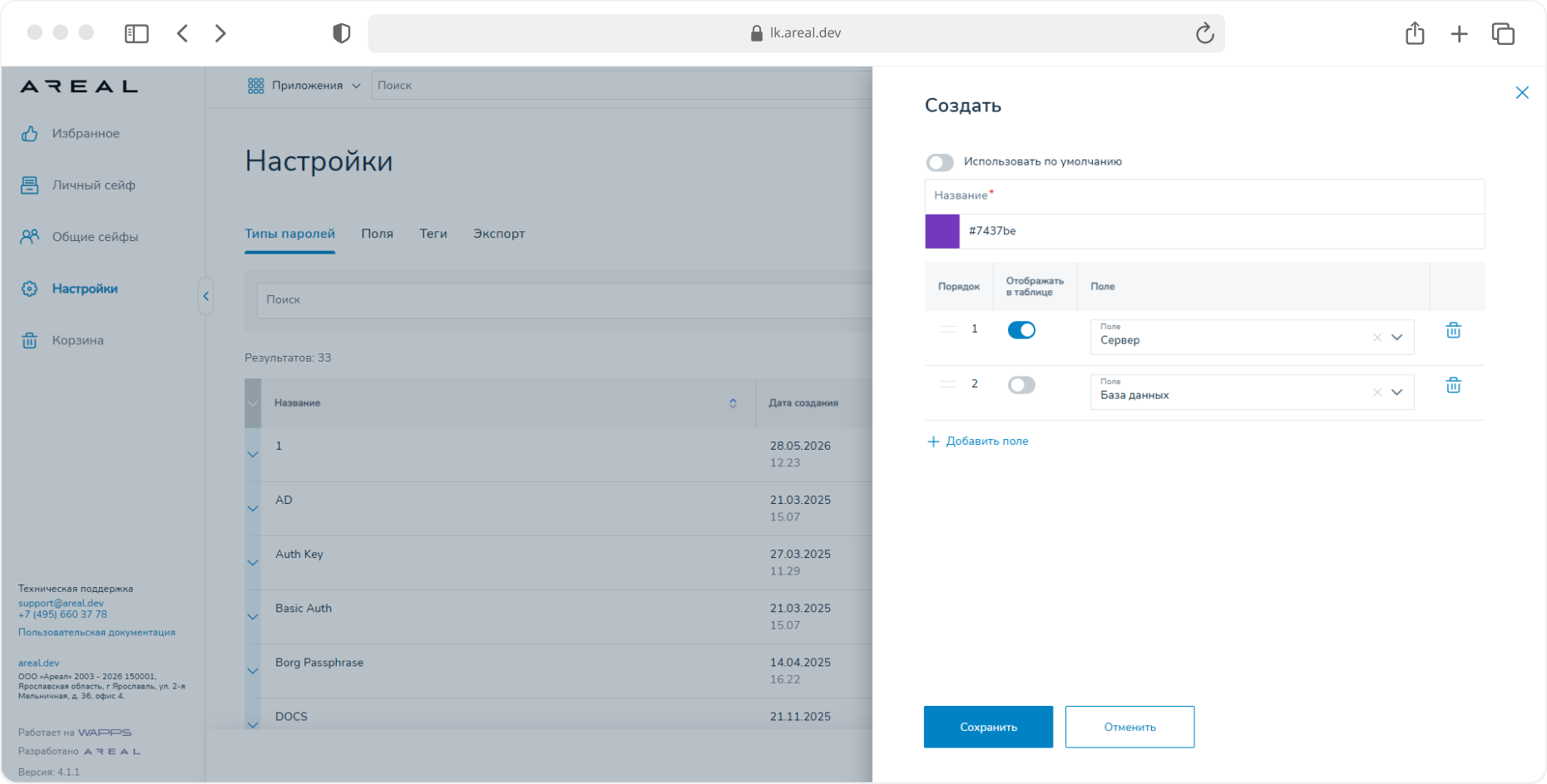
Task: Disable table display for Сервер field
Action: point(1021,330)
